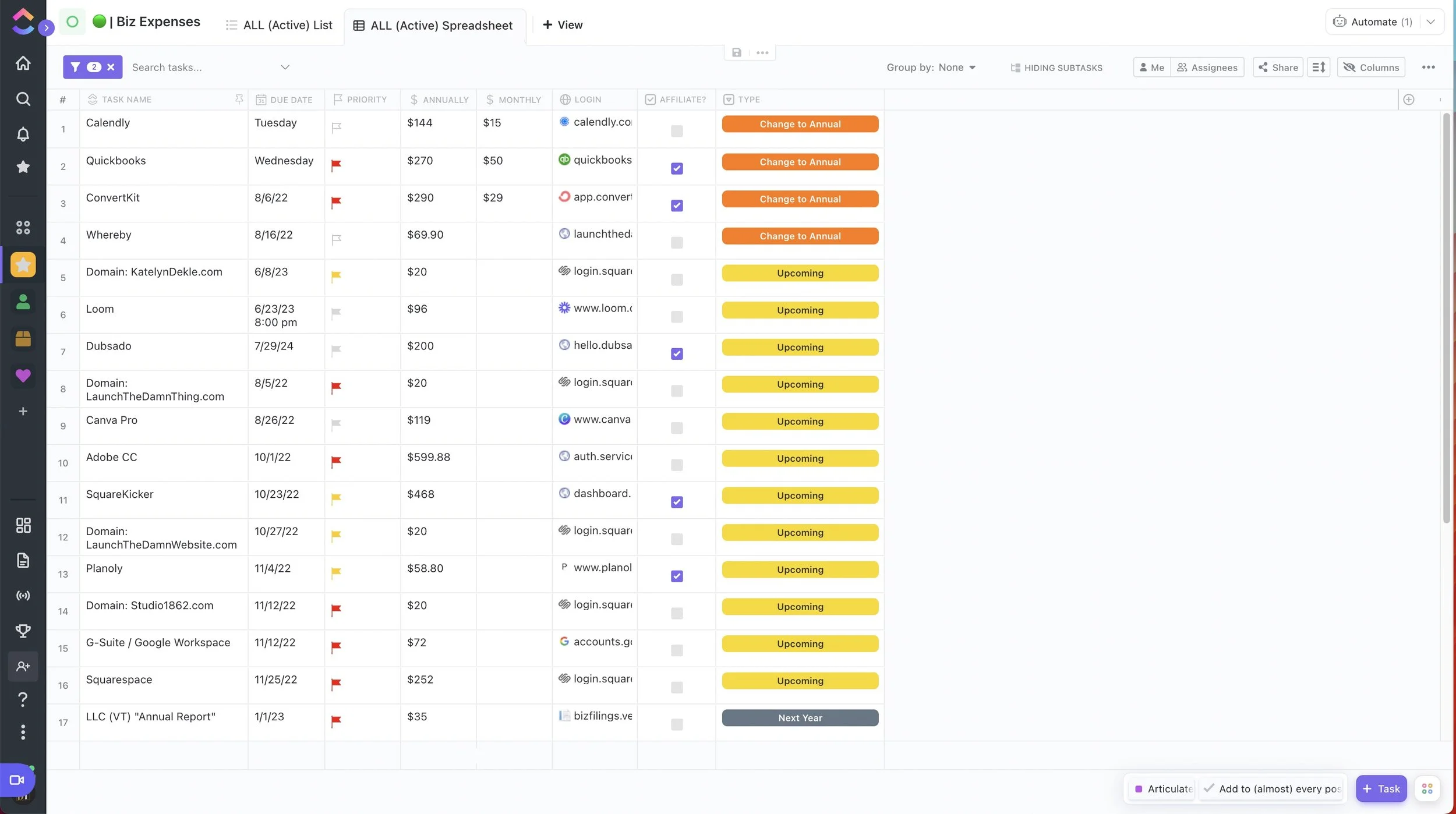Click the red priority flag for Quickbooks
The height and width of the screenshot is (814, 1456).
click(336, 165)
